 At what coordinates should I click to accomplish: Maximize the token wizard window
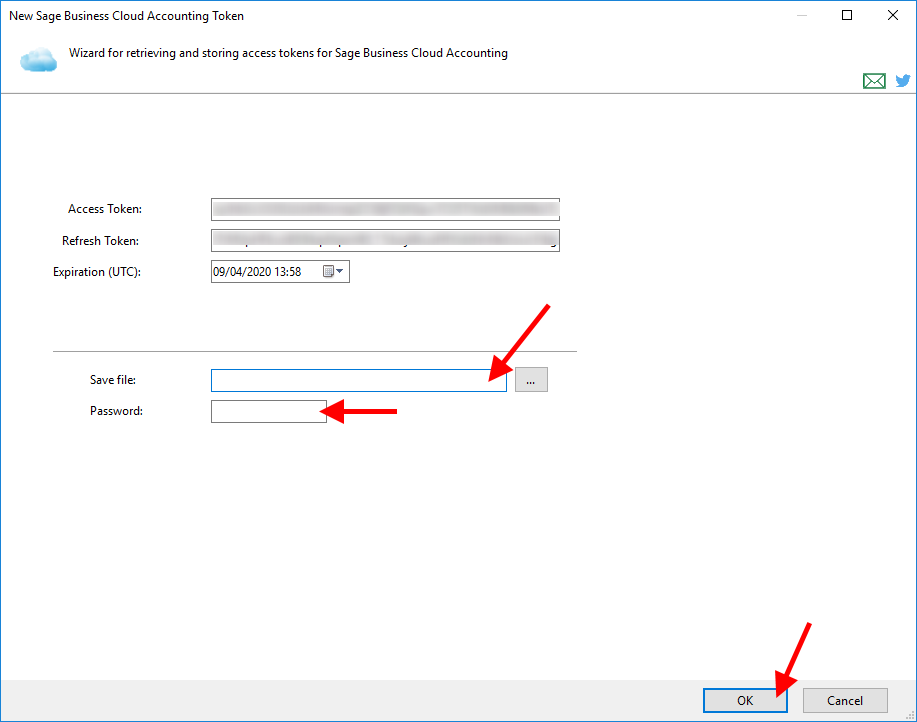[847, 15]
